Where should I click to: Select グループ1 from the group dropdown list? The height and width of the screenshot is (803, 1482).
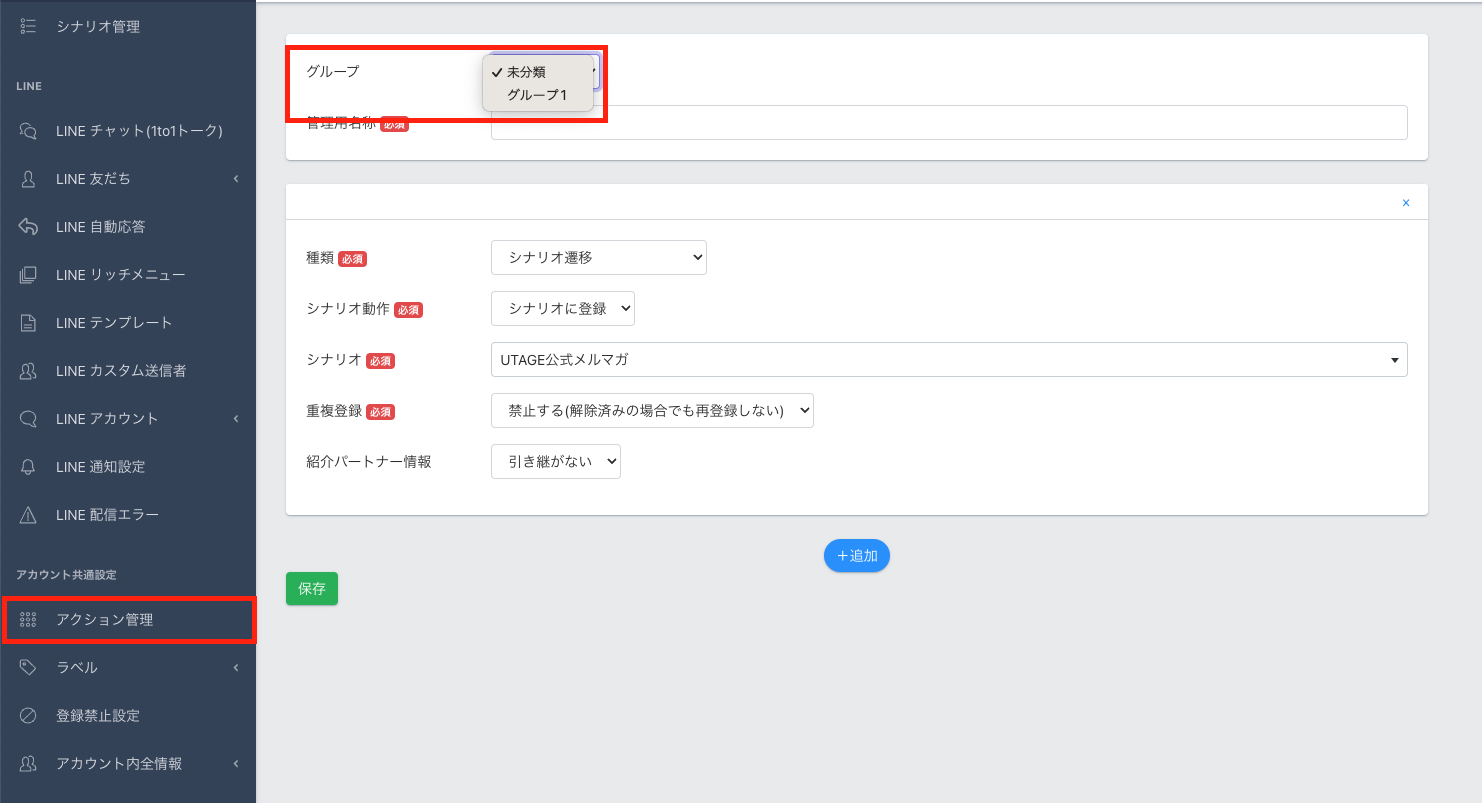tap(537, 95)
